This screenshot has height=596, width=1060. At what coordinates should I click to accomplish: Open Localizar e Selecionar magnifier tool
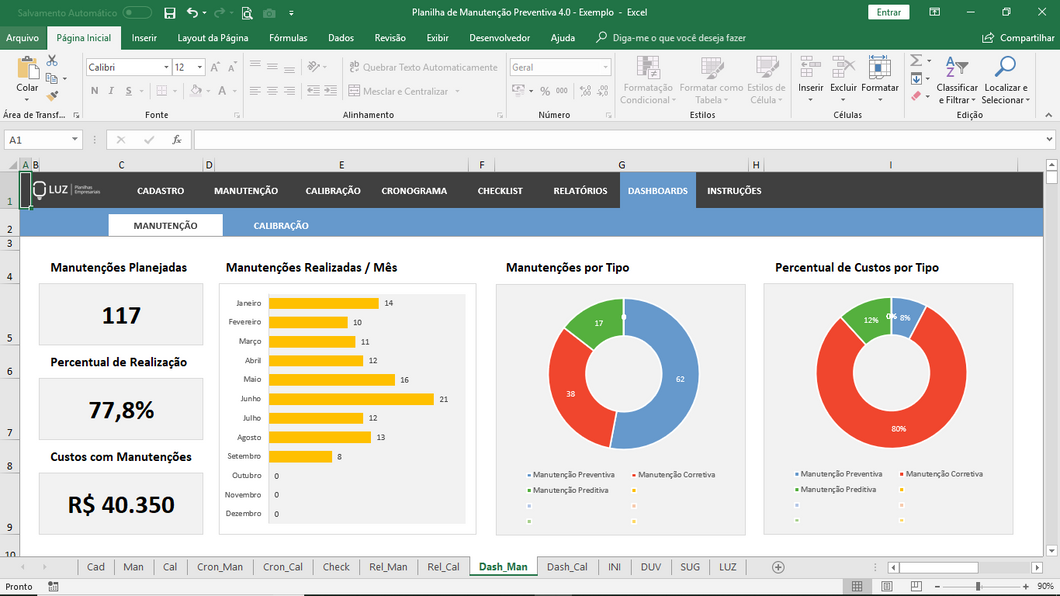click(1003, 67)
